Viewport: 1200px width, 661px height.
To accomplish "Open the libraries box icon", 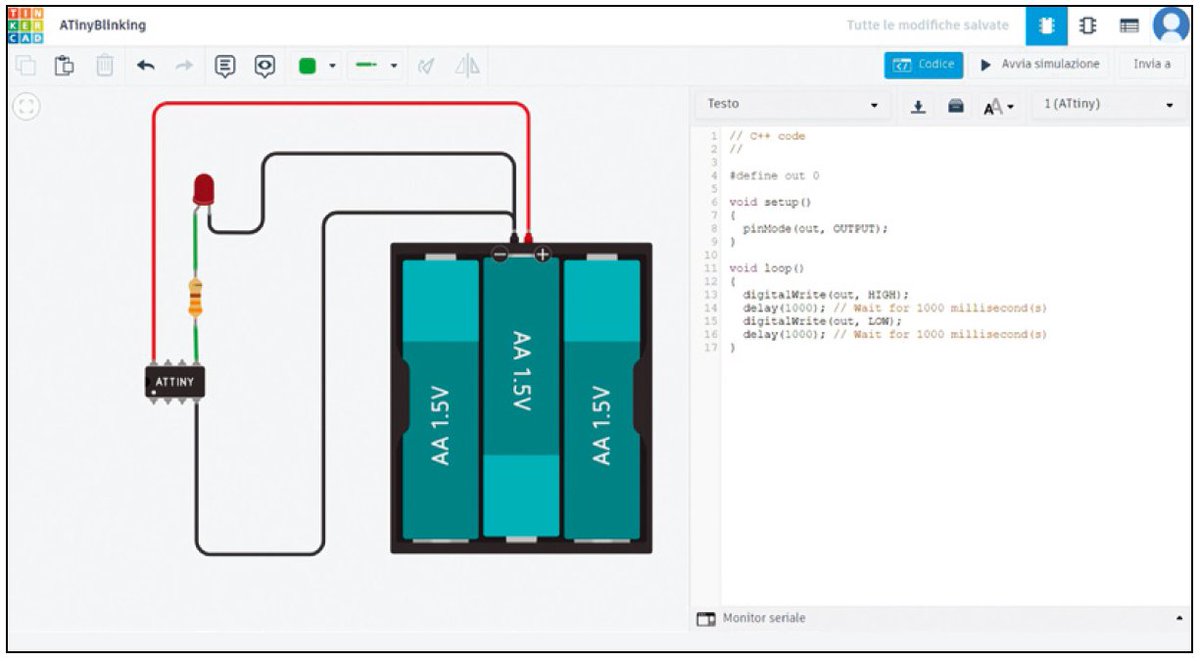I will pyautogui.click(x=956, y=105).
